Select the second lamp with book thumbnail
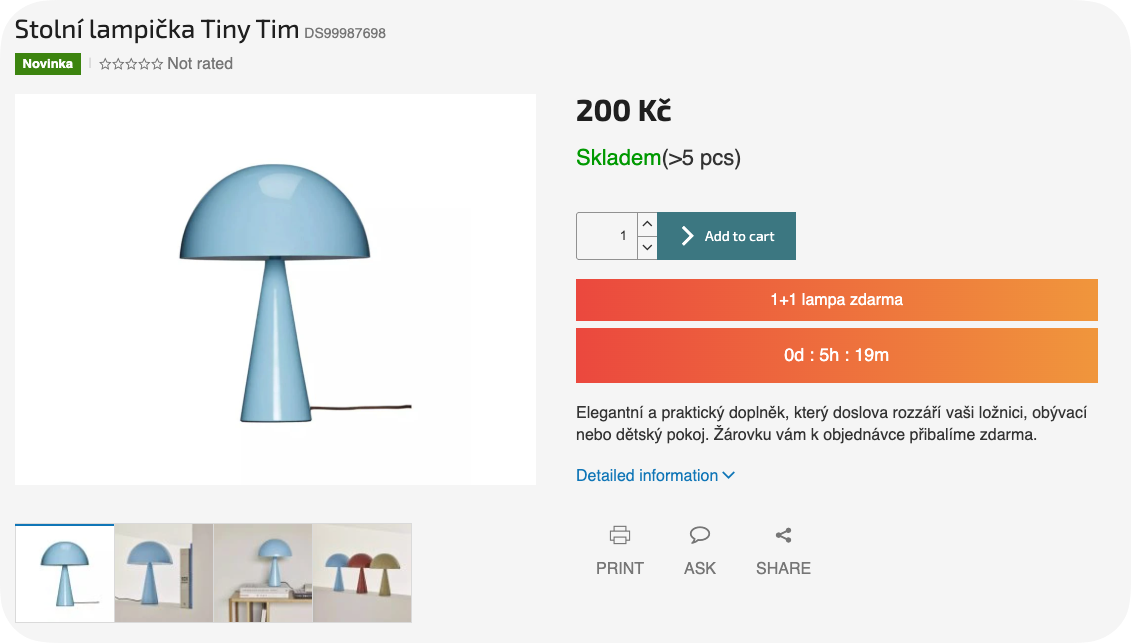The height and width of the screenshot is (643, 1131). (164, 573)
